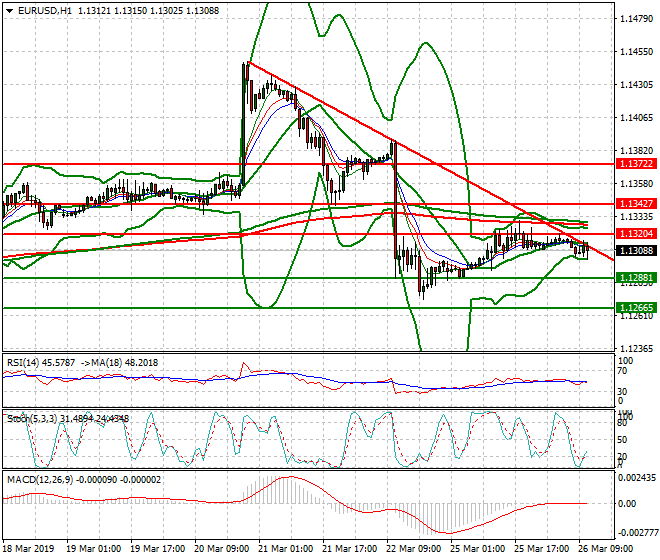Click the 20 Mar 09:00 time label
This screenshot has height=560, width=660.
(x=221, y=549)
